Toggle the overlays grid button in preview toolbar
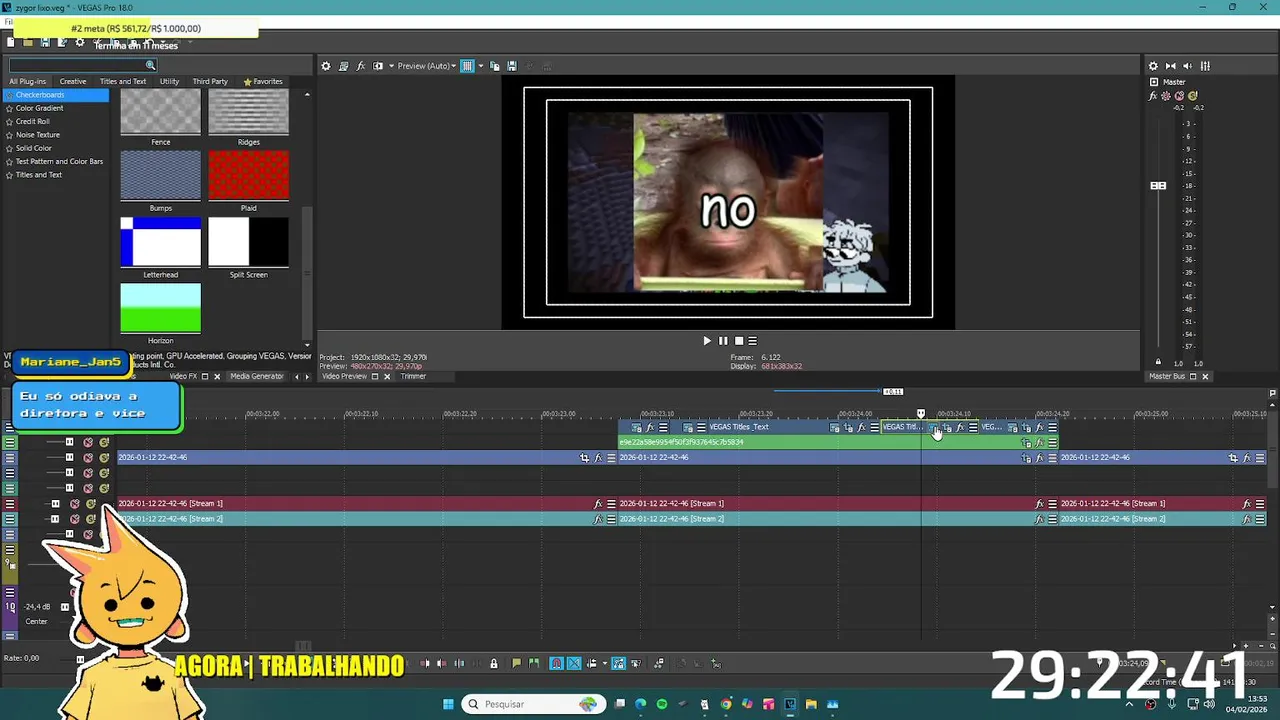The image size is (1280, 720). click(467, 66)
